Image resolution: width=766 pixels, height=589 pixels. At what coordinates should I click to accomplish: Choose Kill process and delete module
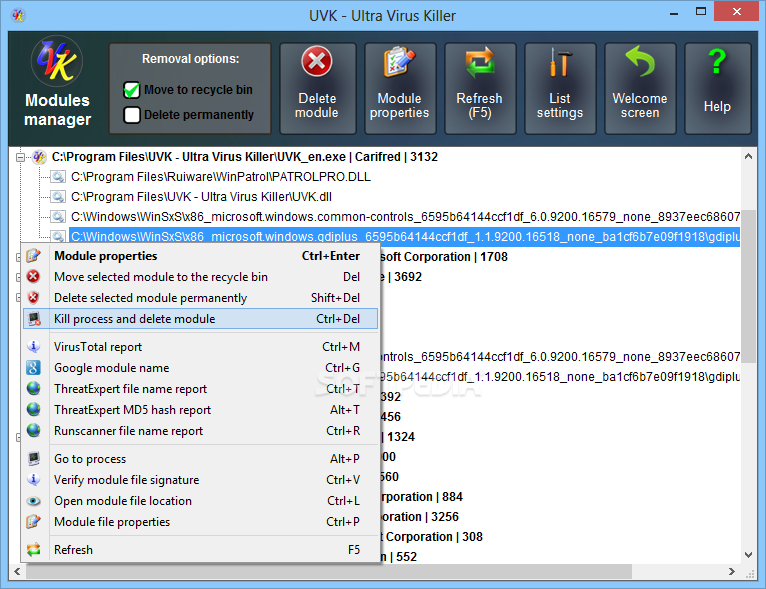click(200, 319)
